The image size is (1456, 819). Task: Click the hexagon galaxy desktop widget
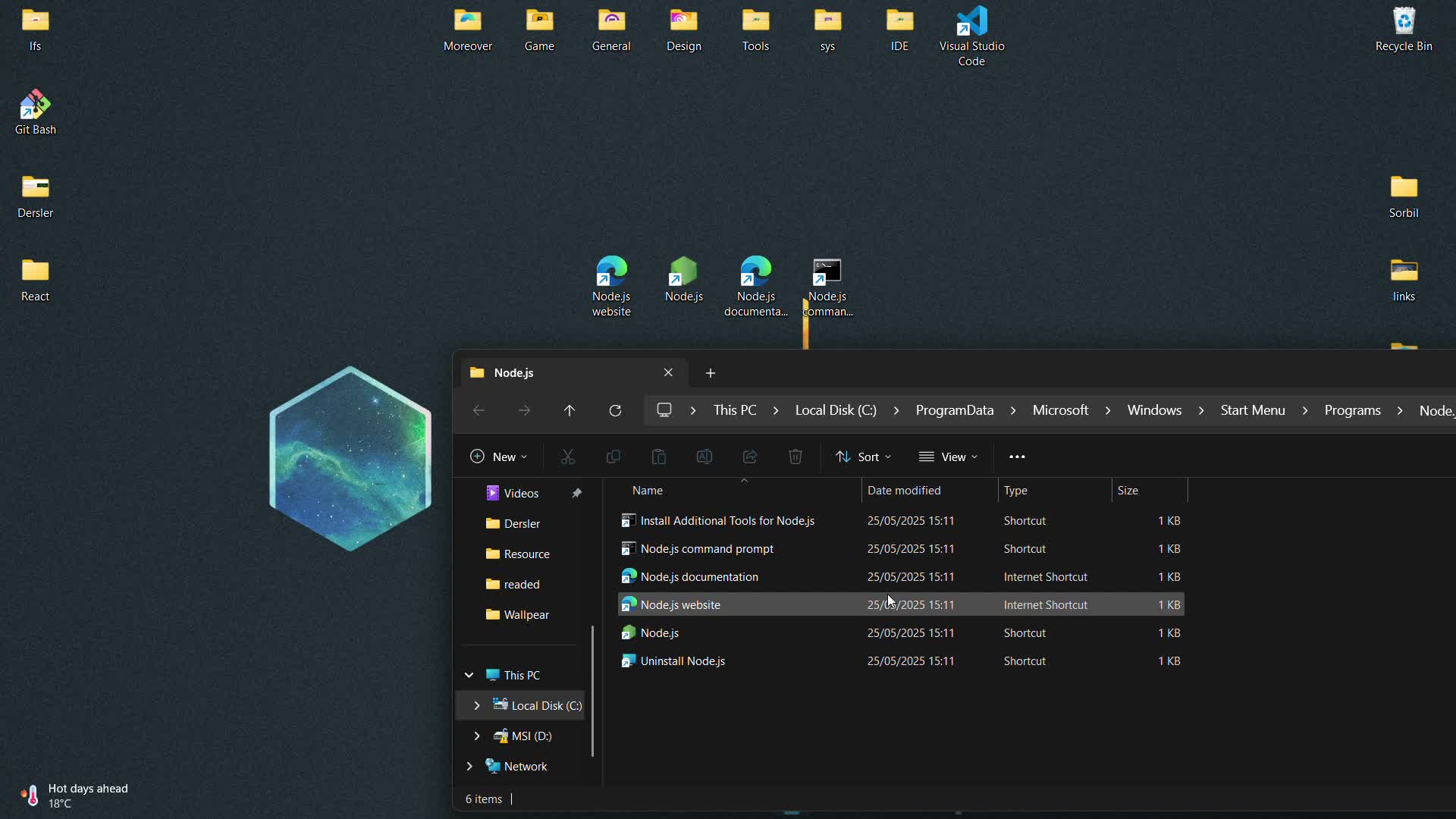point(350,459)
